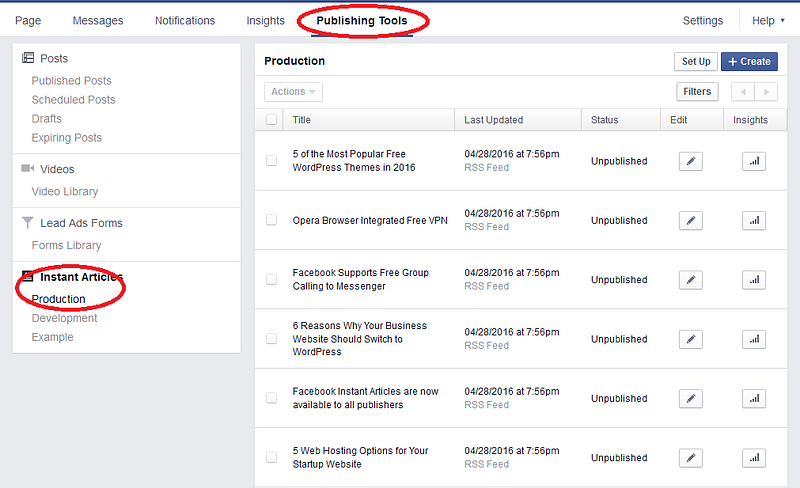The image size is (800, 488).
Task: View insights for '5 of the Most Popular Free WordPress Themes'
Action: point(754,161)
